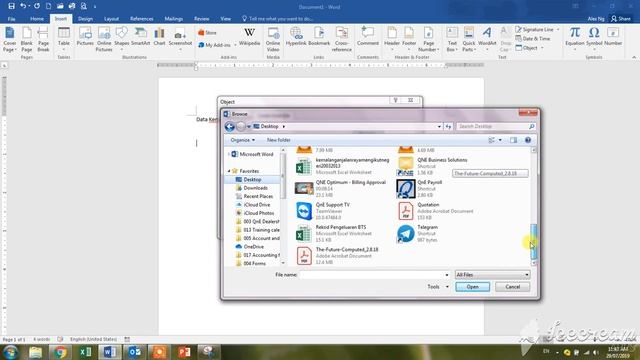Open the Table insert tool
Image resolution: width=640 pixels, height=360 pixels.
64,39
